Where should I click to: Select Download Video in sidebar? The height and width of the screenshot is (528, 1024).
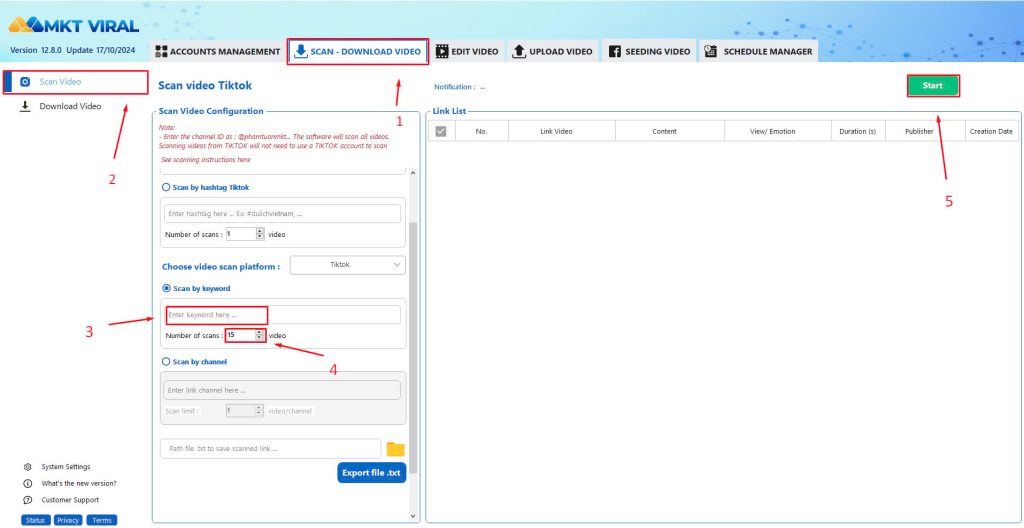70,106
